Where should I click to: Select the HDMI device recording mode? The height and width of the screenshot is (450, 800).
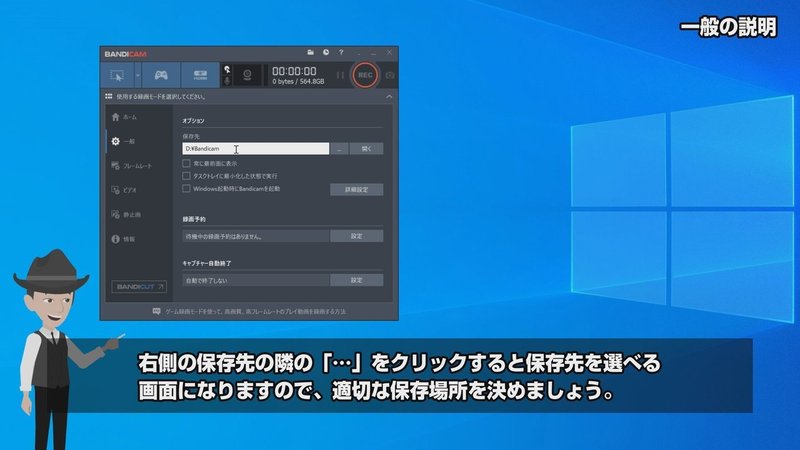click(x=200, y=76)
